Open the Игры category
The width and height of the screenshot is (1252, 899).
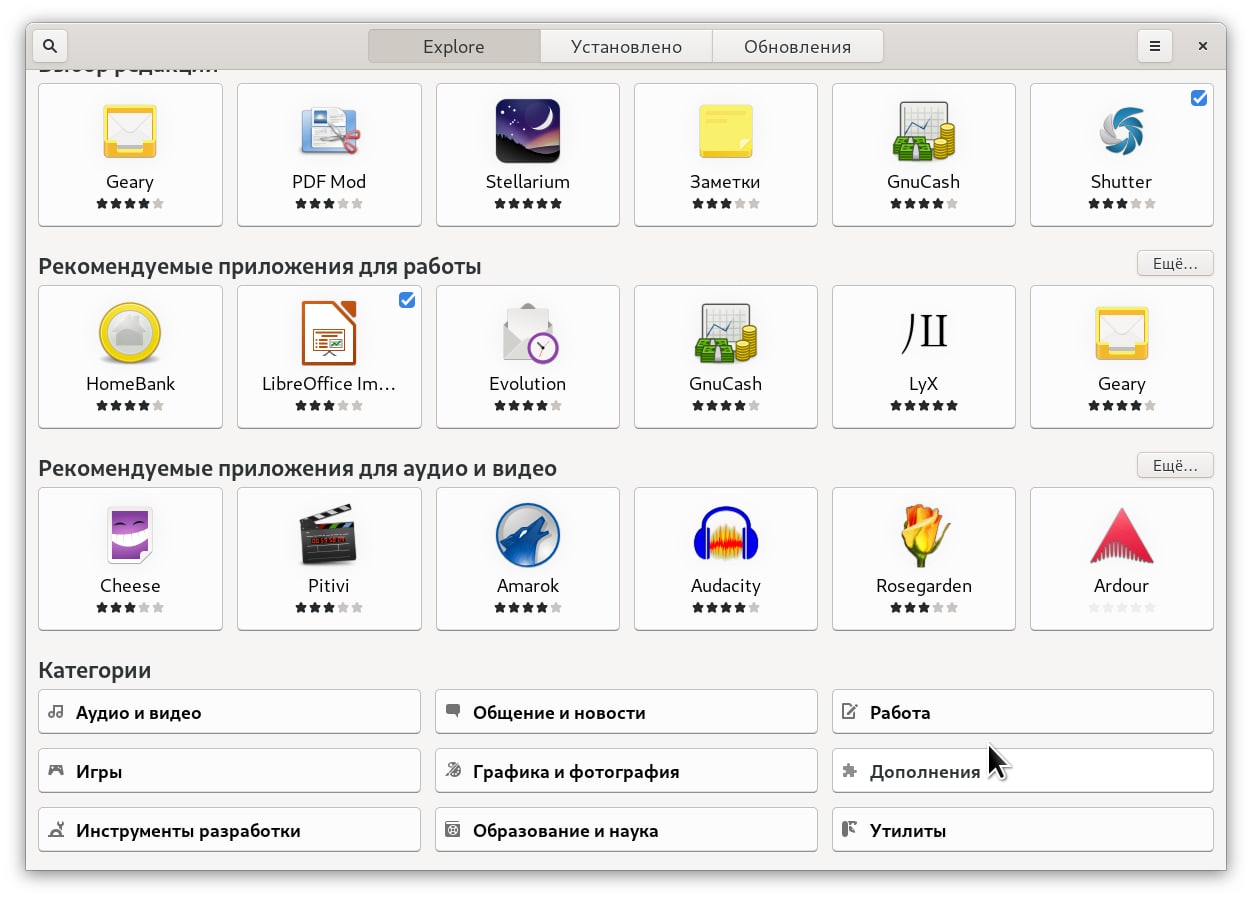click(x=229, y=772)
